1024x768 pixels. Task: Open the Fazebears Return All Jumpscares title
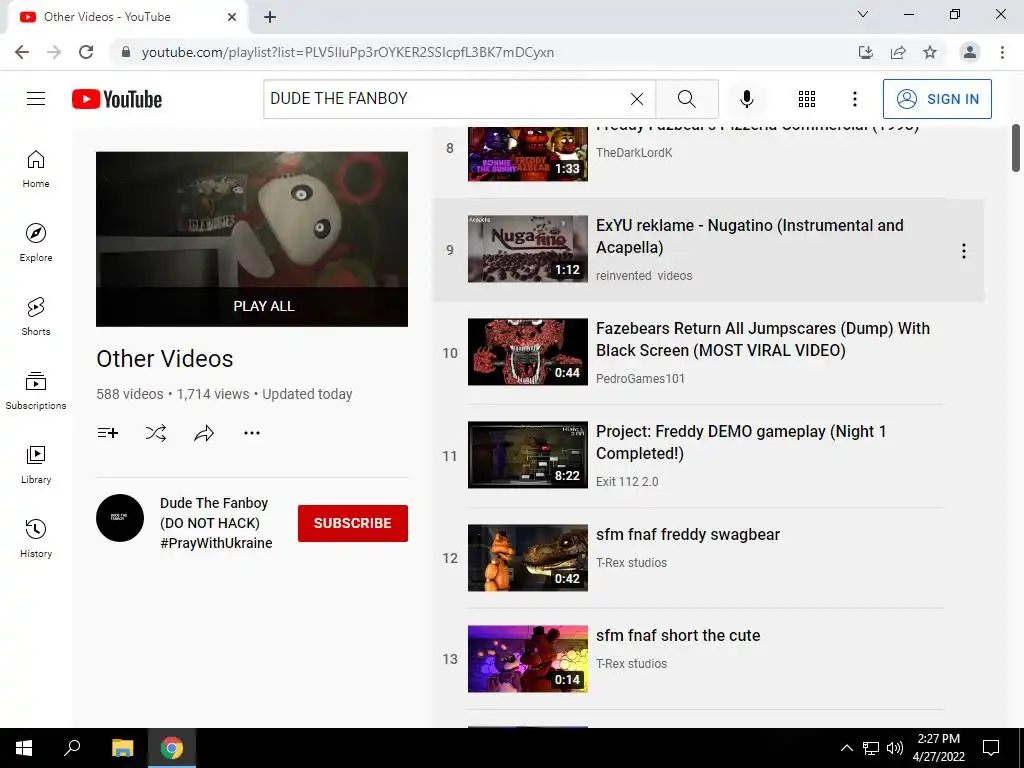pos(763,340)
